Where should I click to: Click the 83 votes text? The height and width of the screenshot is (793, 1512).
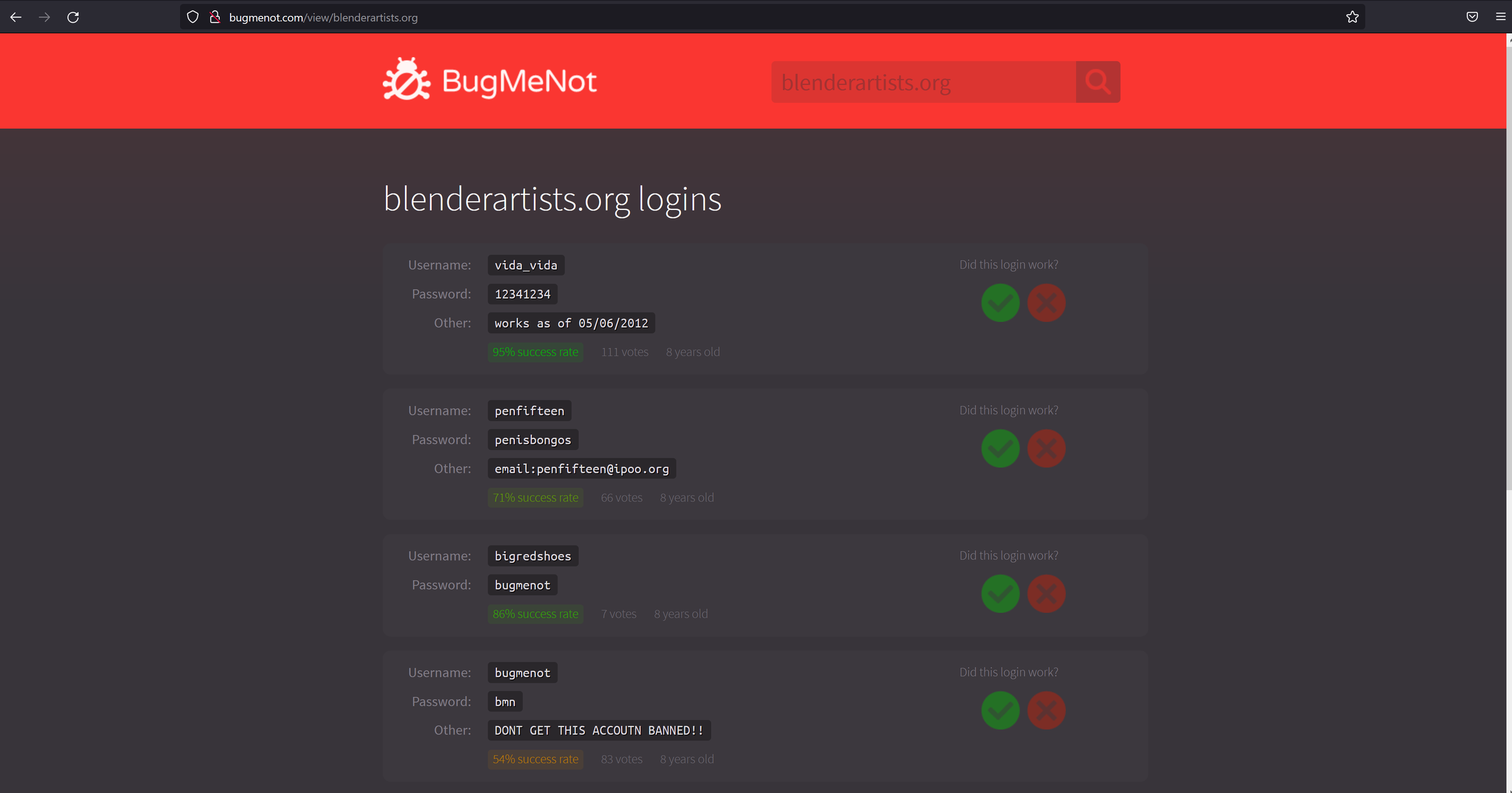click(621, 760)
